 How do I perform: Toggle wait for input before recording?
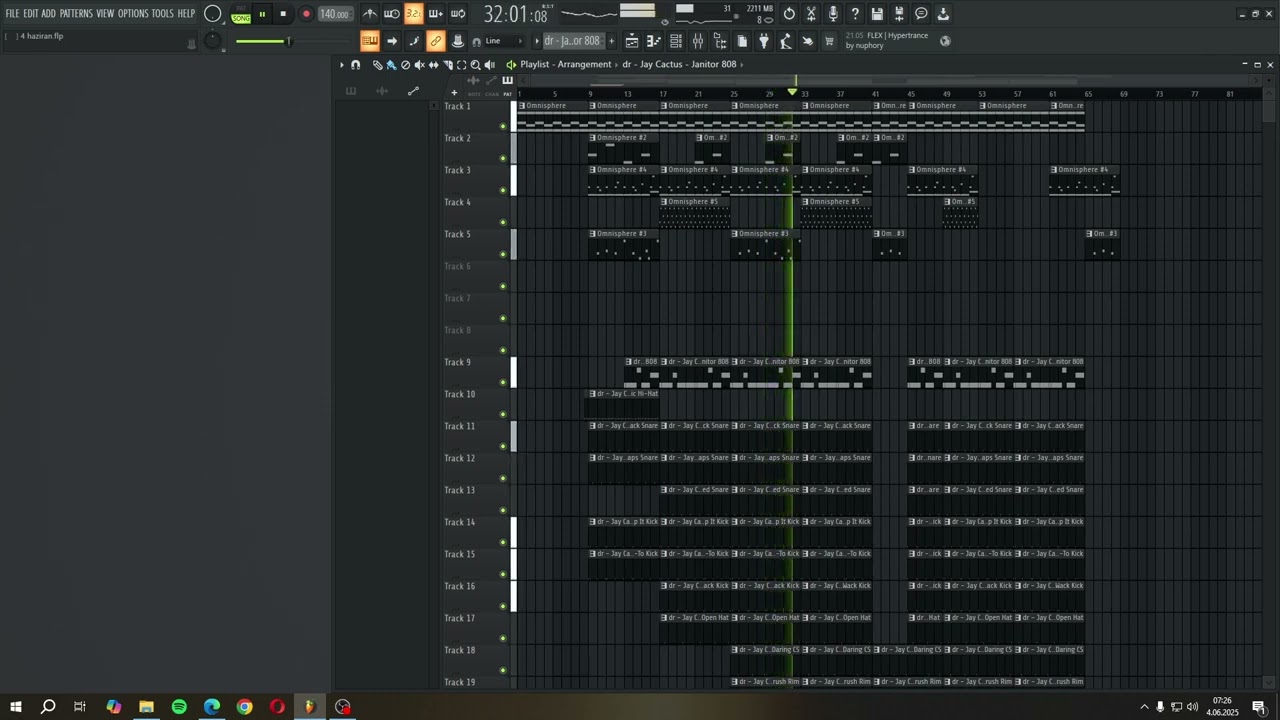[392, 14]
